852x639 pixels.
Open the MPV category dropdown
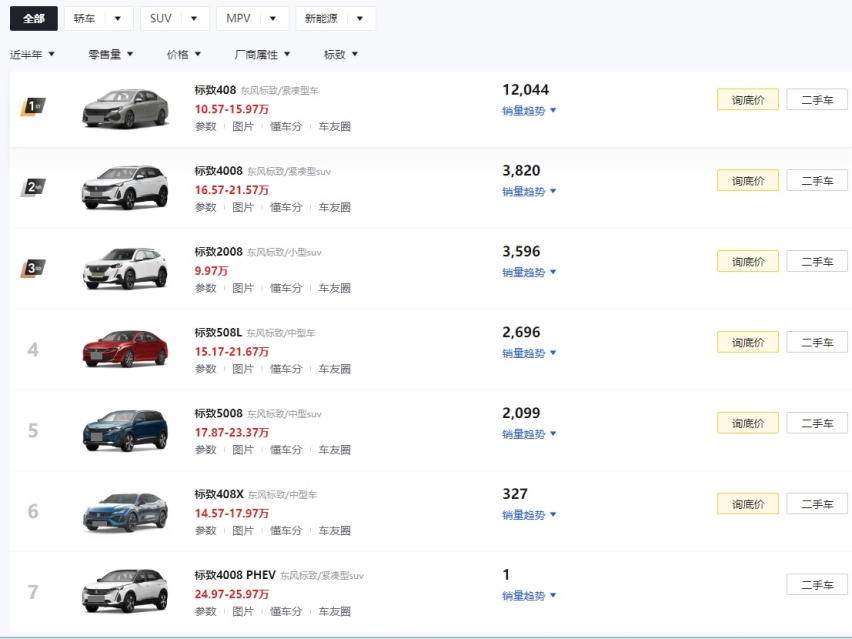(252, 18)
